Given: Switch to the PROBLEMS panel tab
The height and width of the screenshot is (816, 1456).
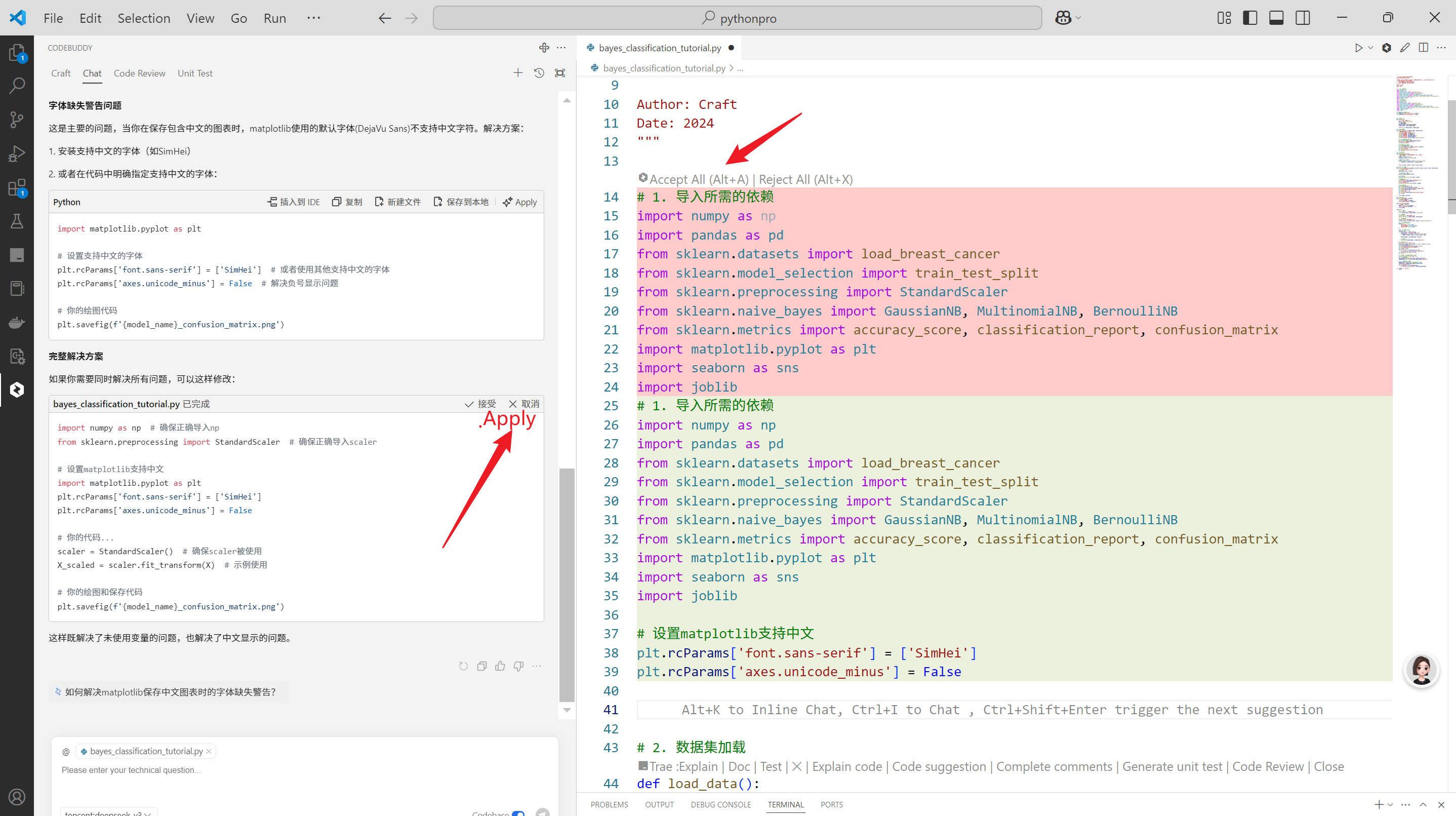Looking at the screenshot, I should (x=610, y=805).
